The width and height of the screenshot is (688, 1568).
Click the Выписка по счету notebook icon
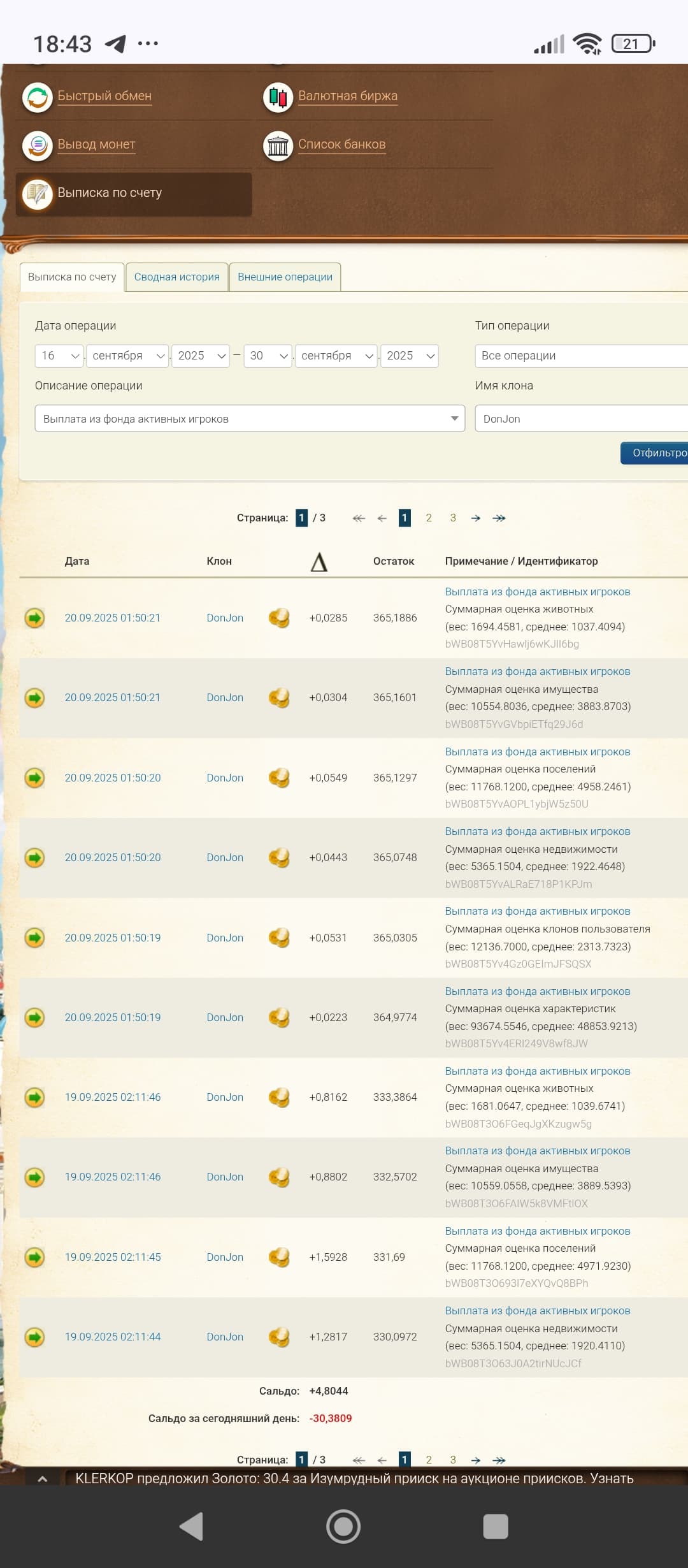point(38,194)
